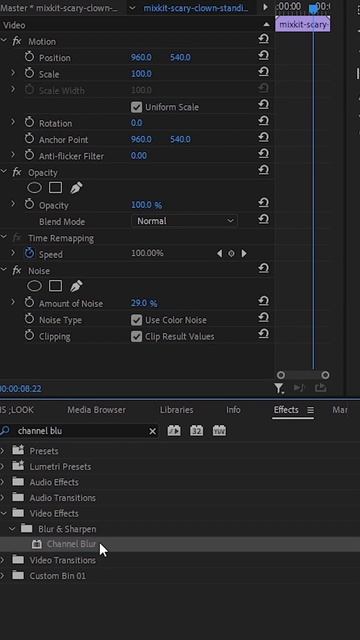Uncheck Uniform Scale checkbox

[136, 107]
